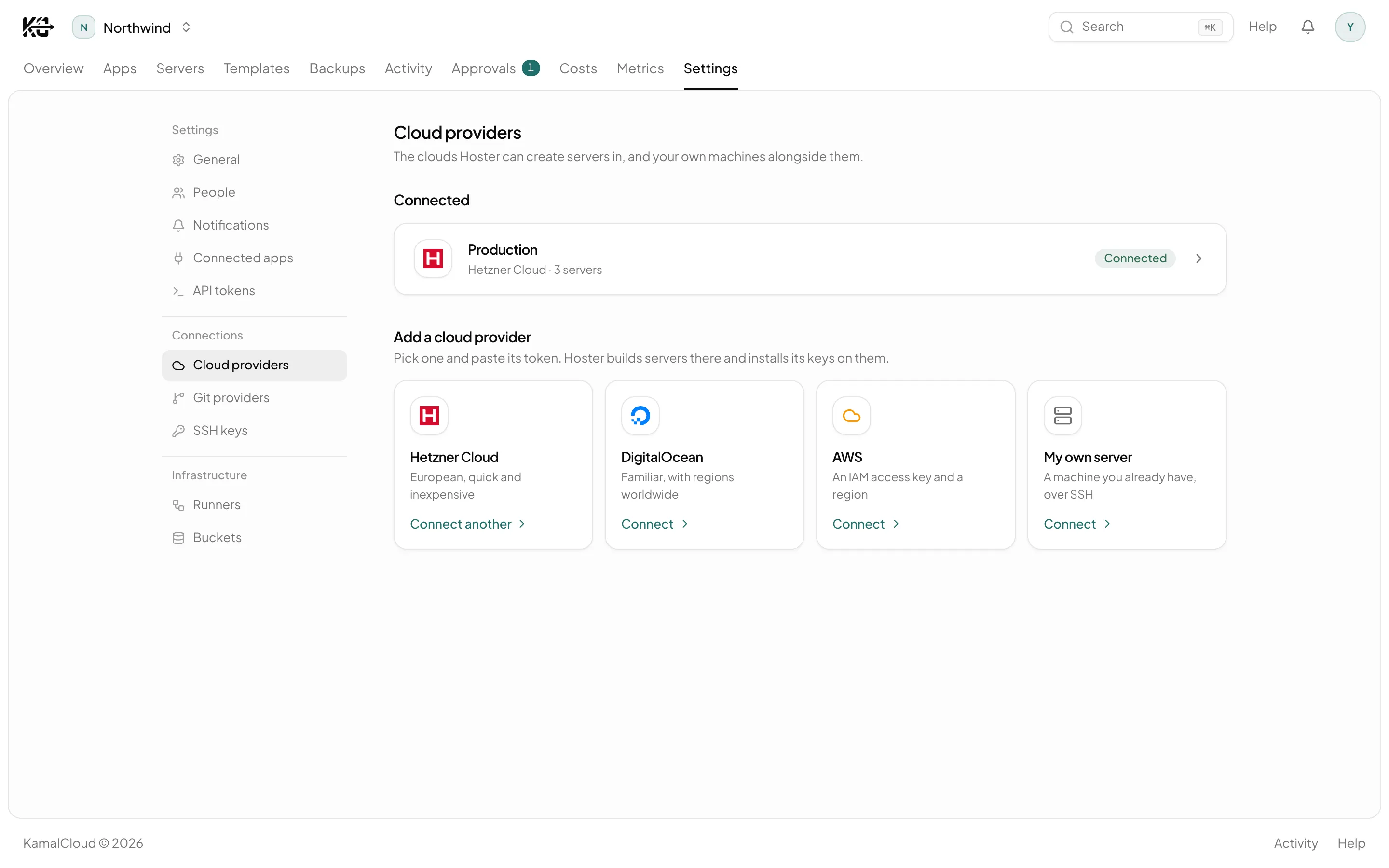This screenshot has height=868, width=1389.
Task: Click the My own server icon
Action: [1062, 416]
